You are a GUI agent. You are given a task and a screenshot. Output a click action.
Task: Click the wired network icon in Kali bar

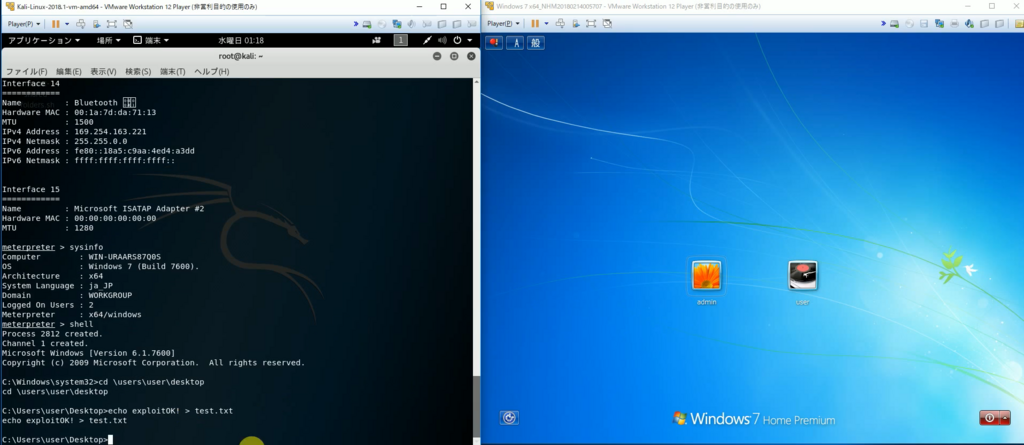427,41
